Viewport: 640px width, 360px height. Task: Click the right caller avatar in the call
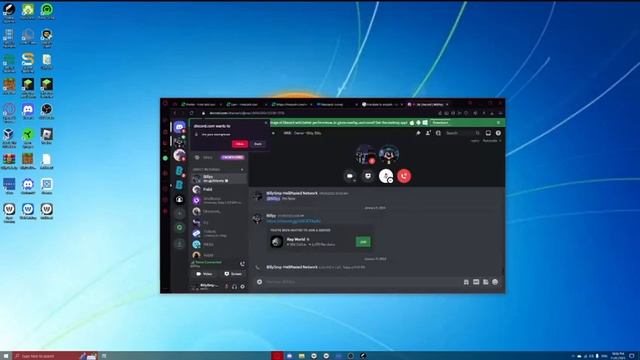(x=389, y=155)
